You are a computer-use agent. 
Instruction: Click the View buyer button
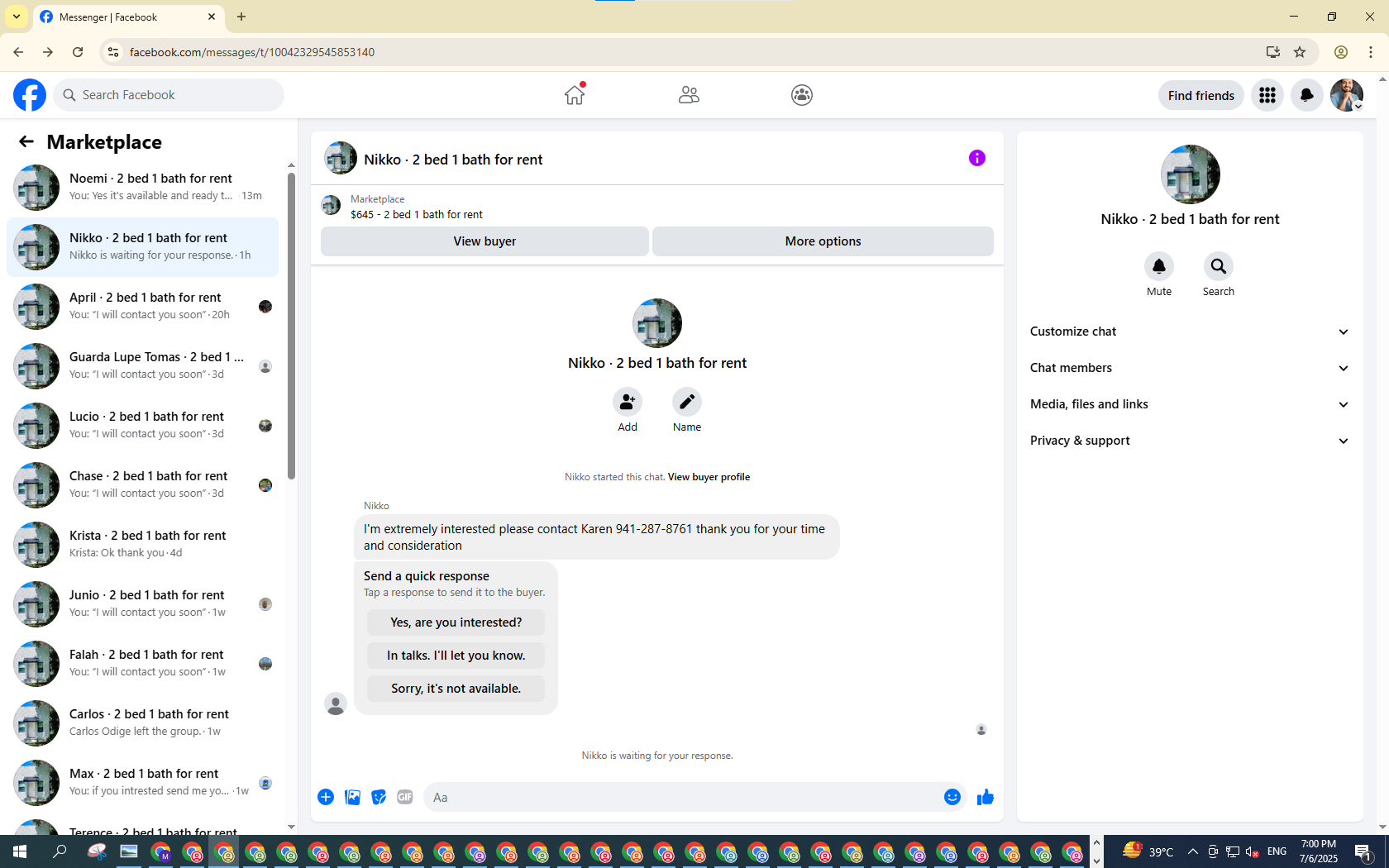pyautogui.click(x=484, y=241)
